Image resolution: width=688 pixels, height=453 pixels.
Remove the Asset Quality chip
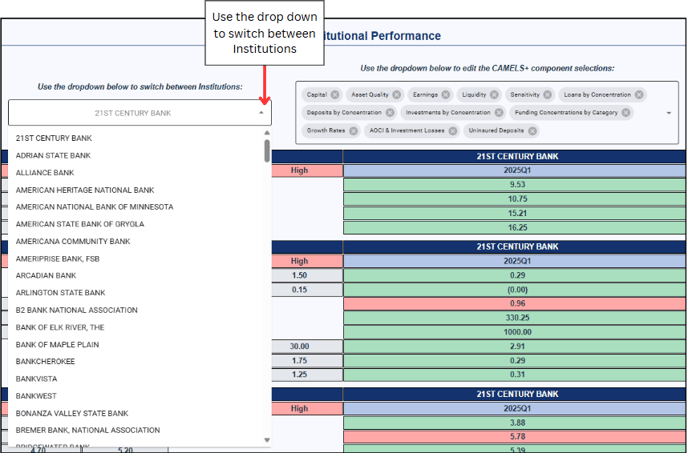coord(397,94)
